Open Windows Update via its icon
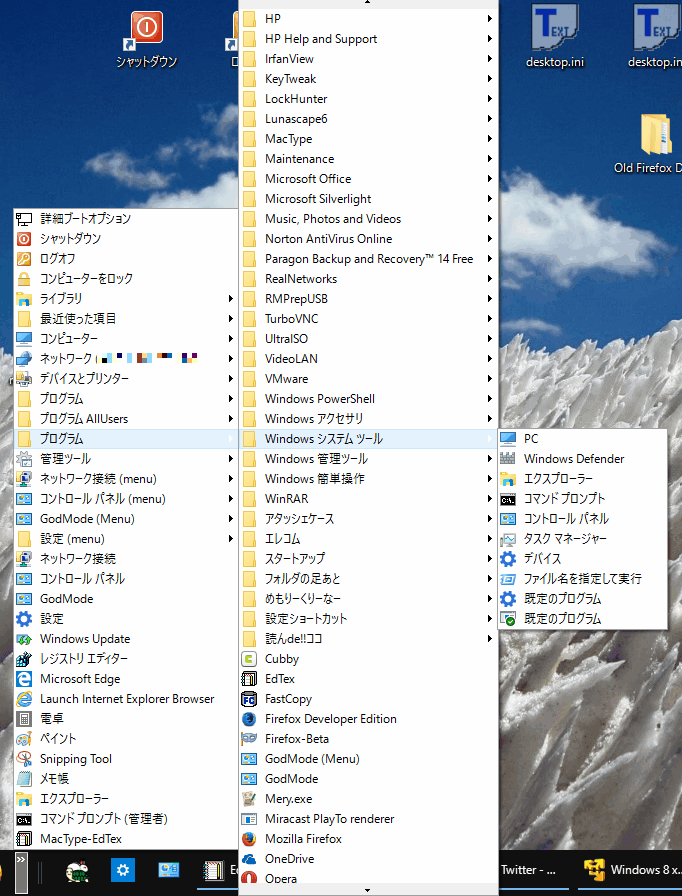682x896 pixels. tap(24, 639)
